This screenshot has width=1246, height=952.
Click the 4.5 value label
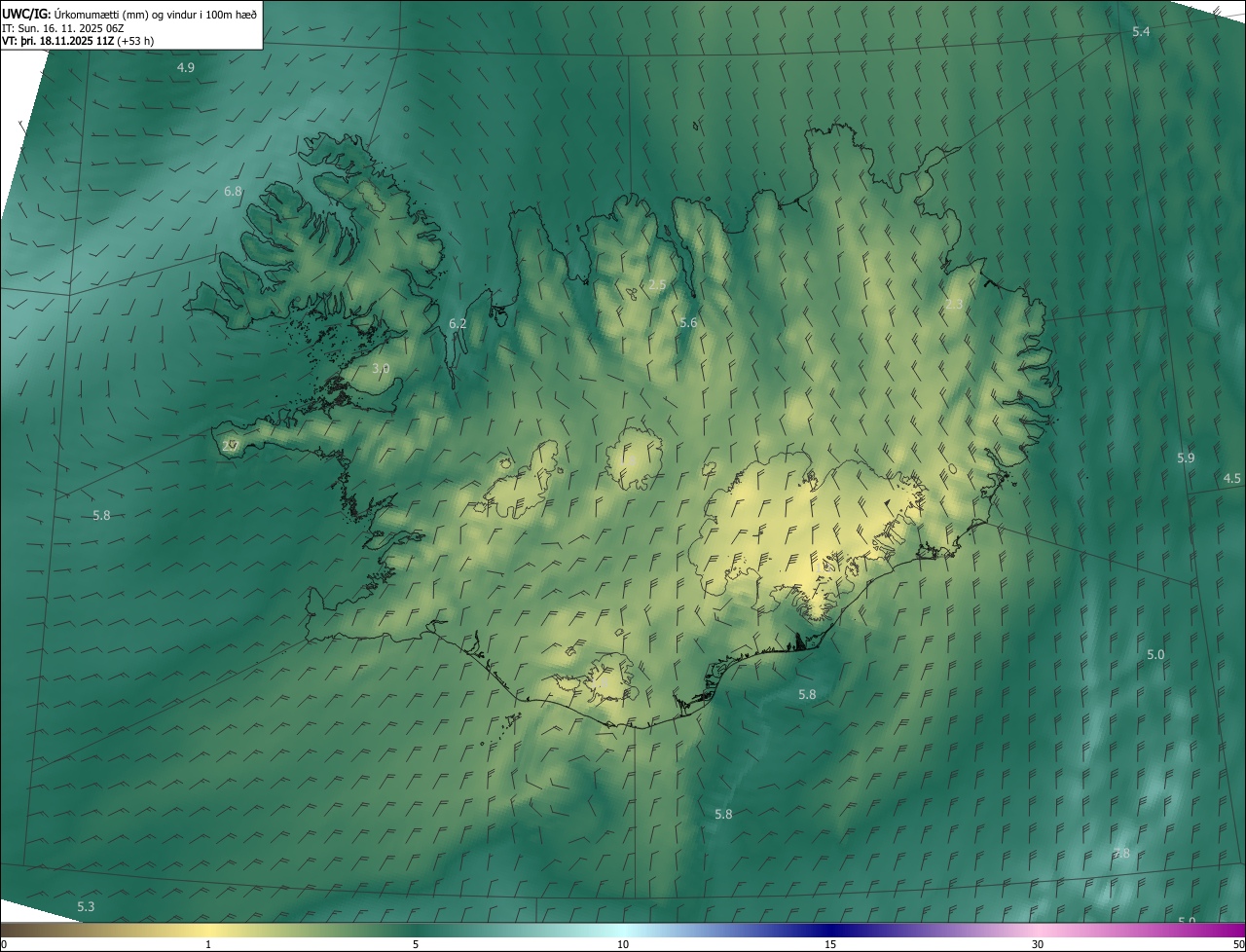1232,478
